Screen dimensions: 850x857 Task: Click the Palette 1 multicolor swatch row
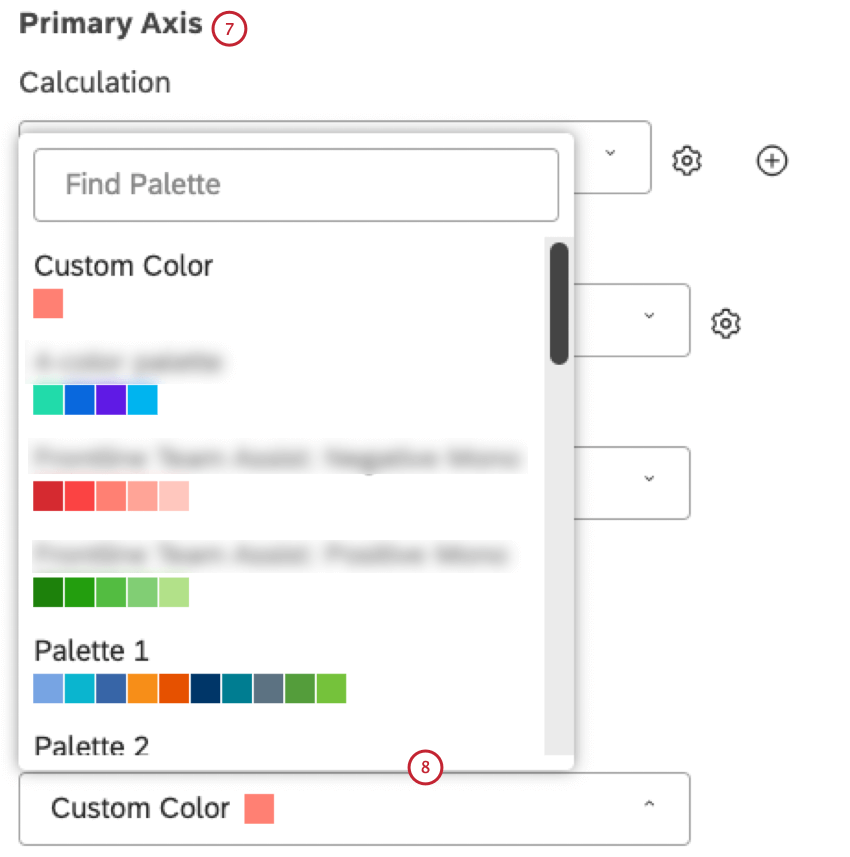pyautogui.click(x=189, y=688)
